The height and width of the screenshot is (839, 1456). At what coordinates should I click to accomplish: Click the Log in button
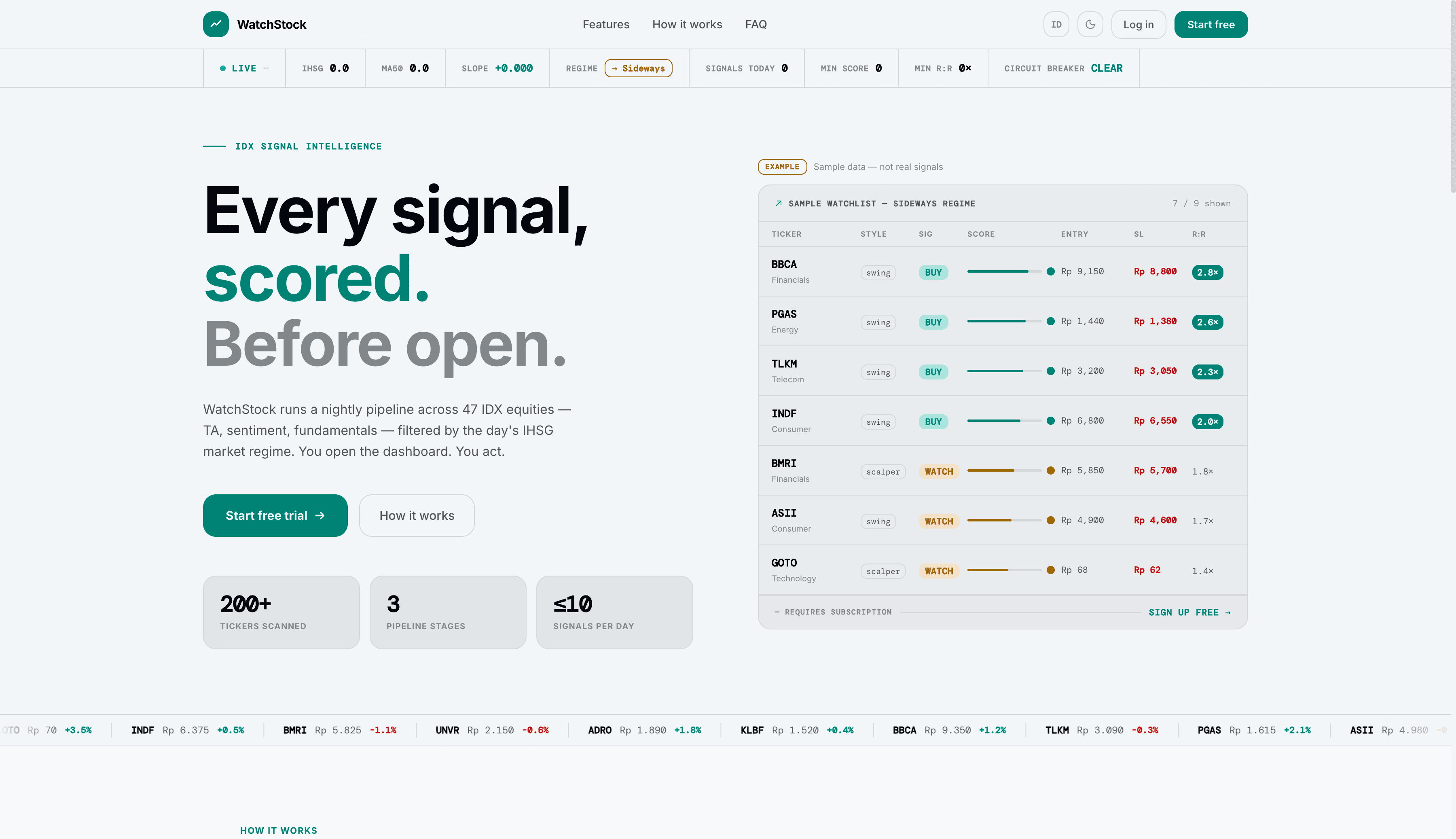[x=1139, y=24]
